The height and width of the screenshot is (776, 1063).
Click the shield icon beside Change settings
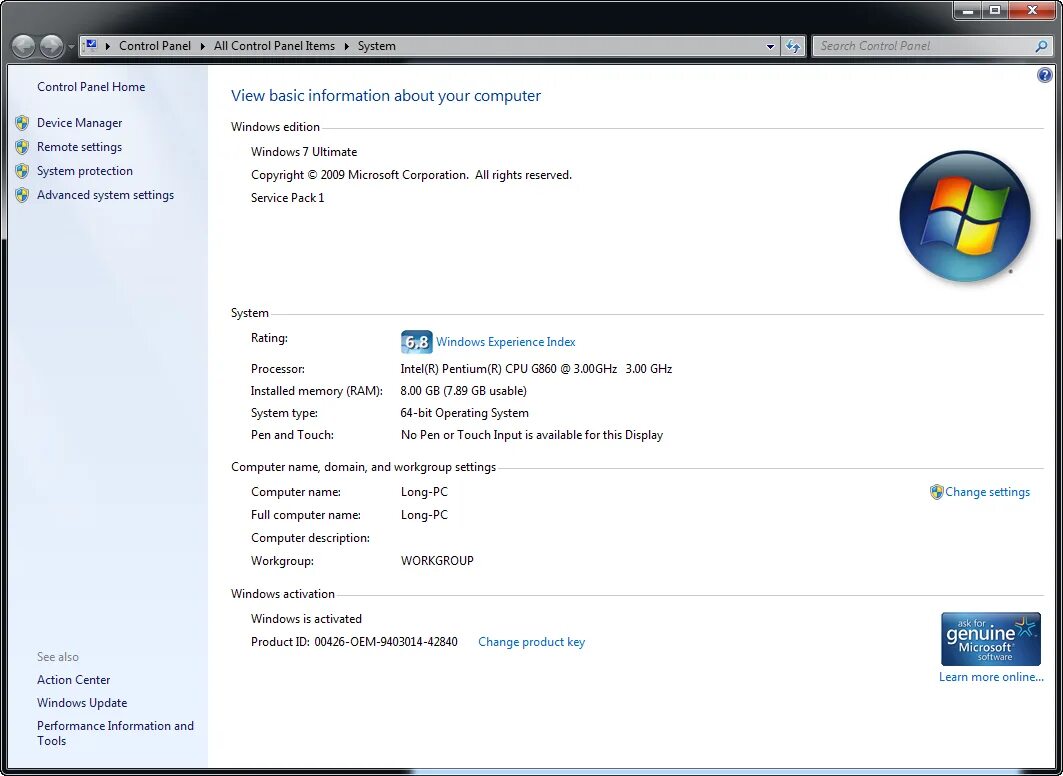pos(936,492)
